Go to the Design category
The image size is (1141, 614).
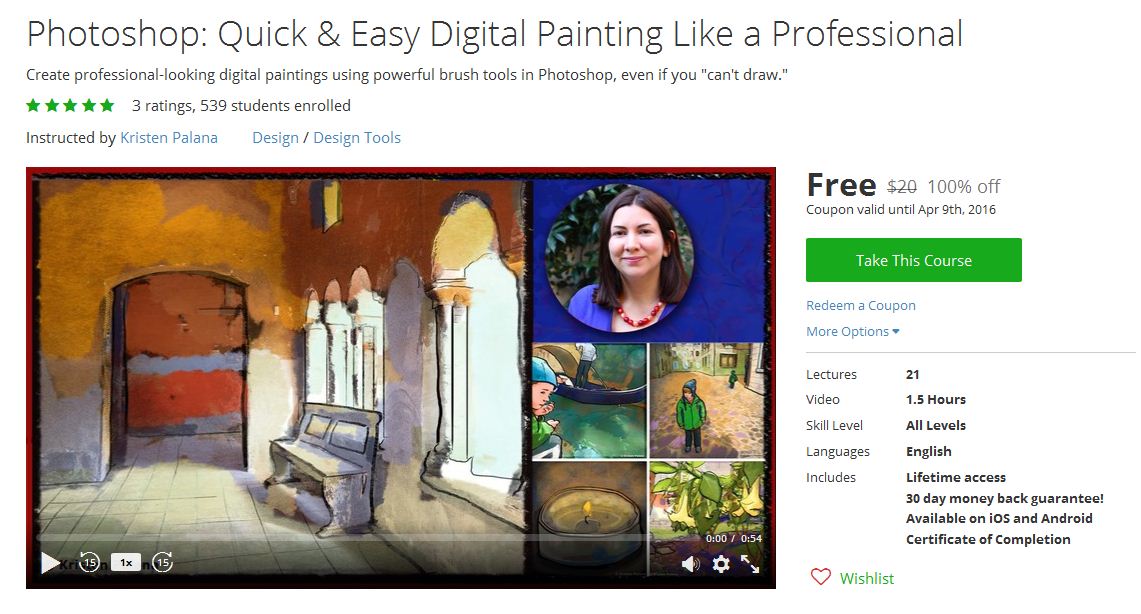pyautogui.click(x=275, y=137)
